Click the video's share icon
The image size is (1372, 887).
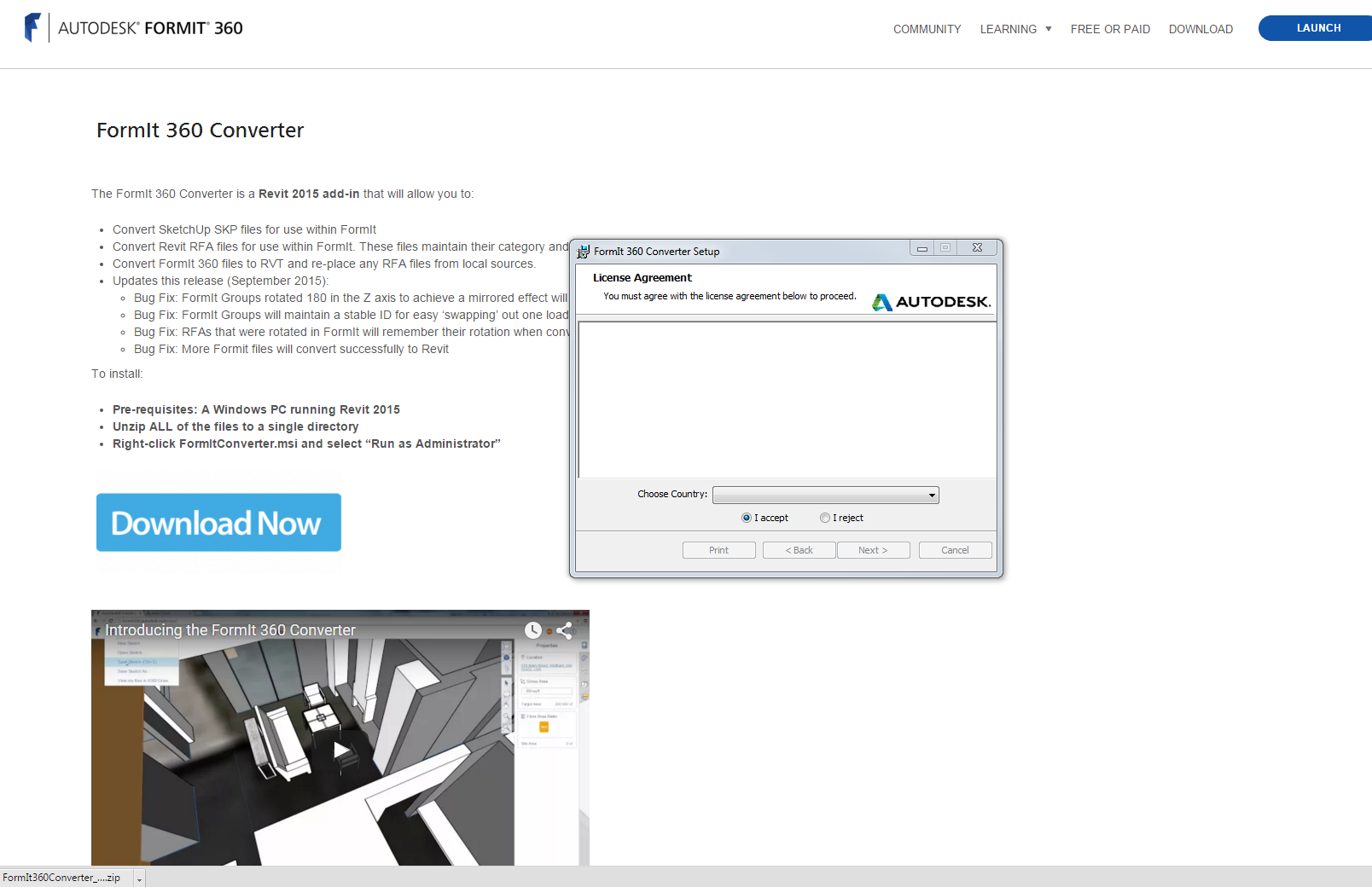[x=564, y=630]
